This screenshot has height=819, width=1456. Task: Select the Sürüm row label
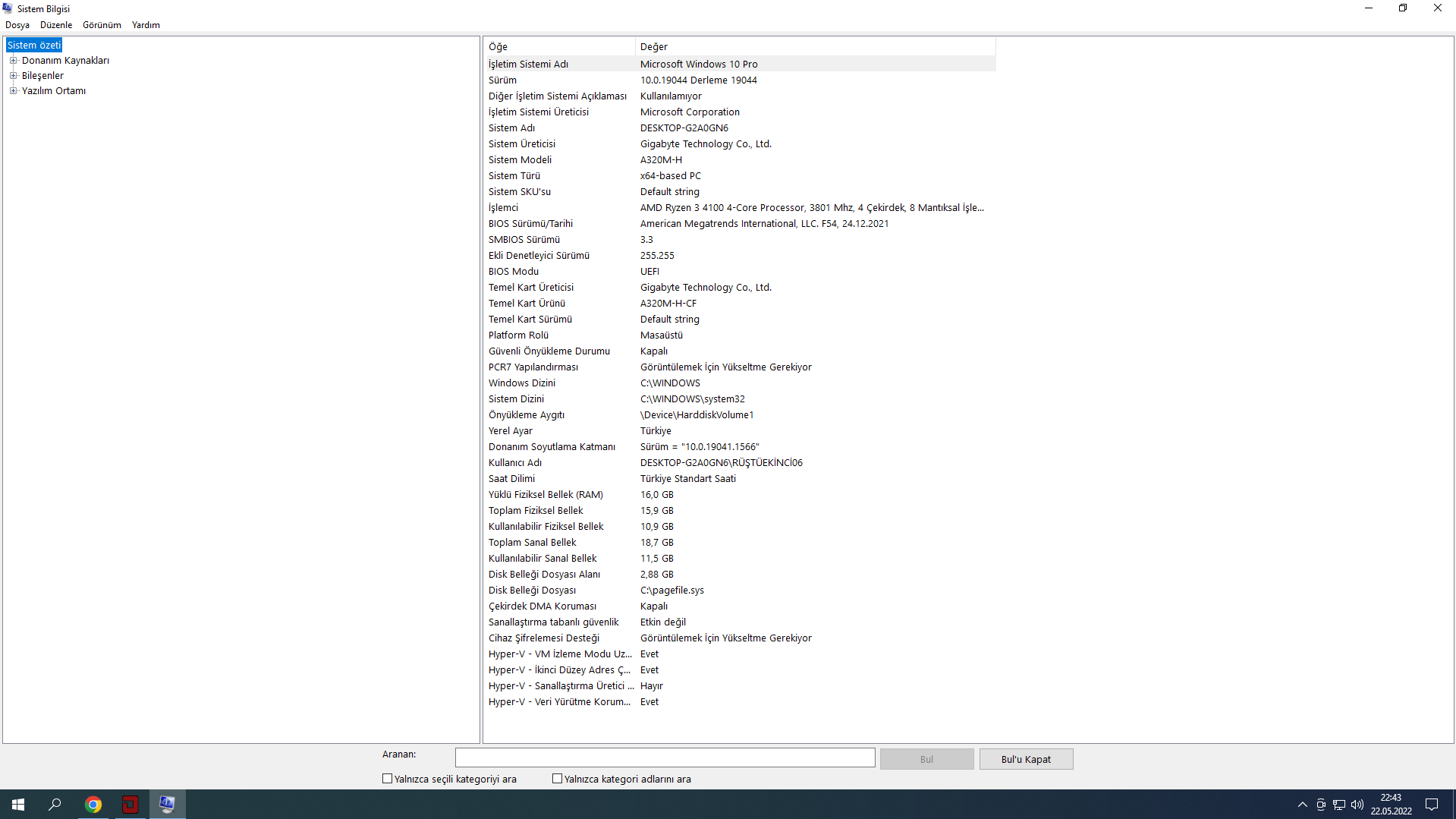click(502, 80)
